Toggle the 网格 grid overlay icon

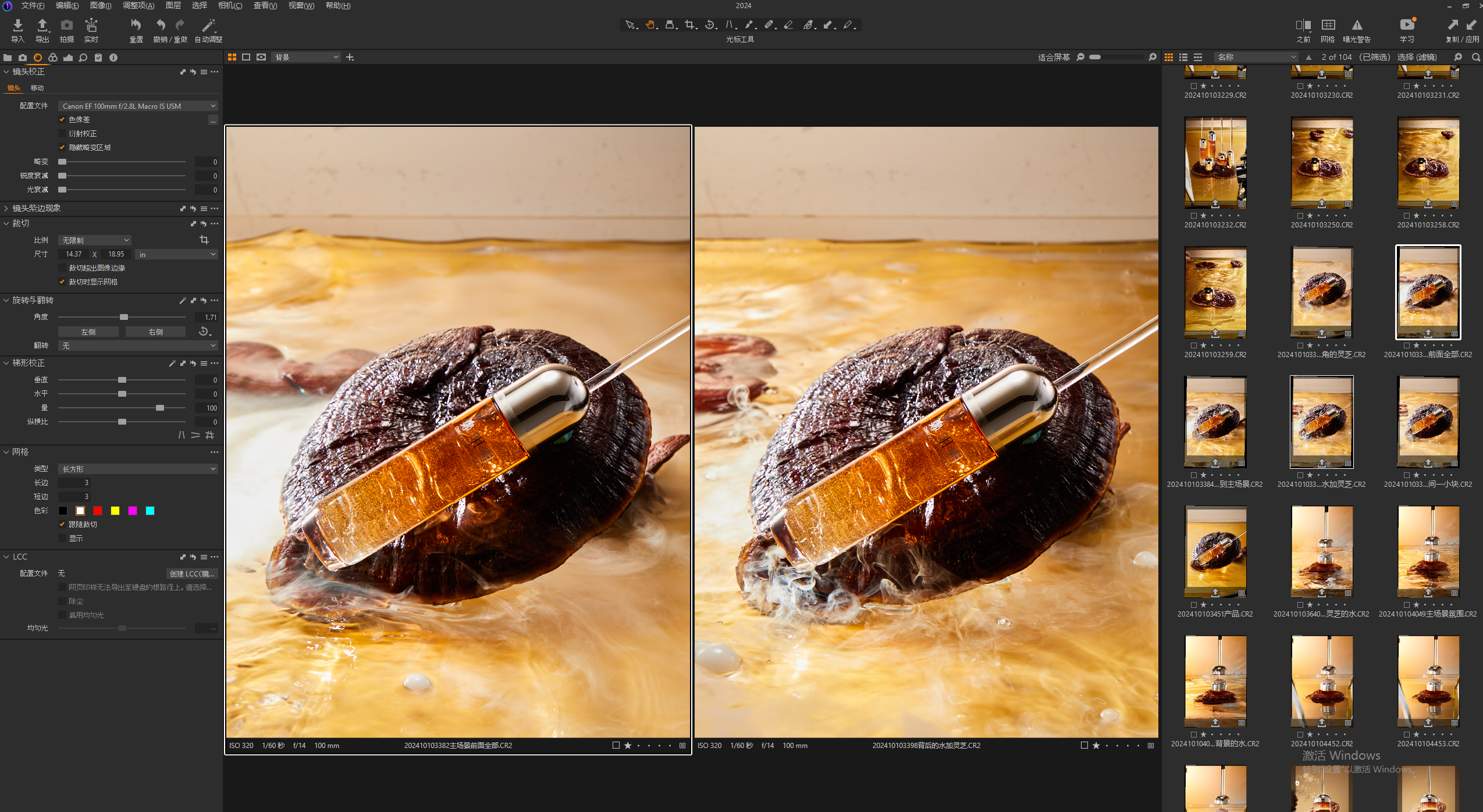[x=1328, y=25]
